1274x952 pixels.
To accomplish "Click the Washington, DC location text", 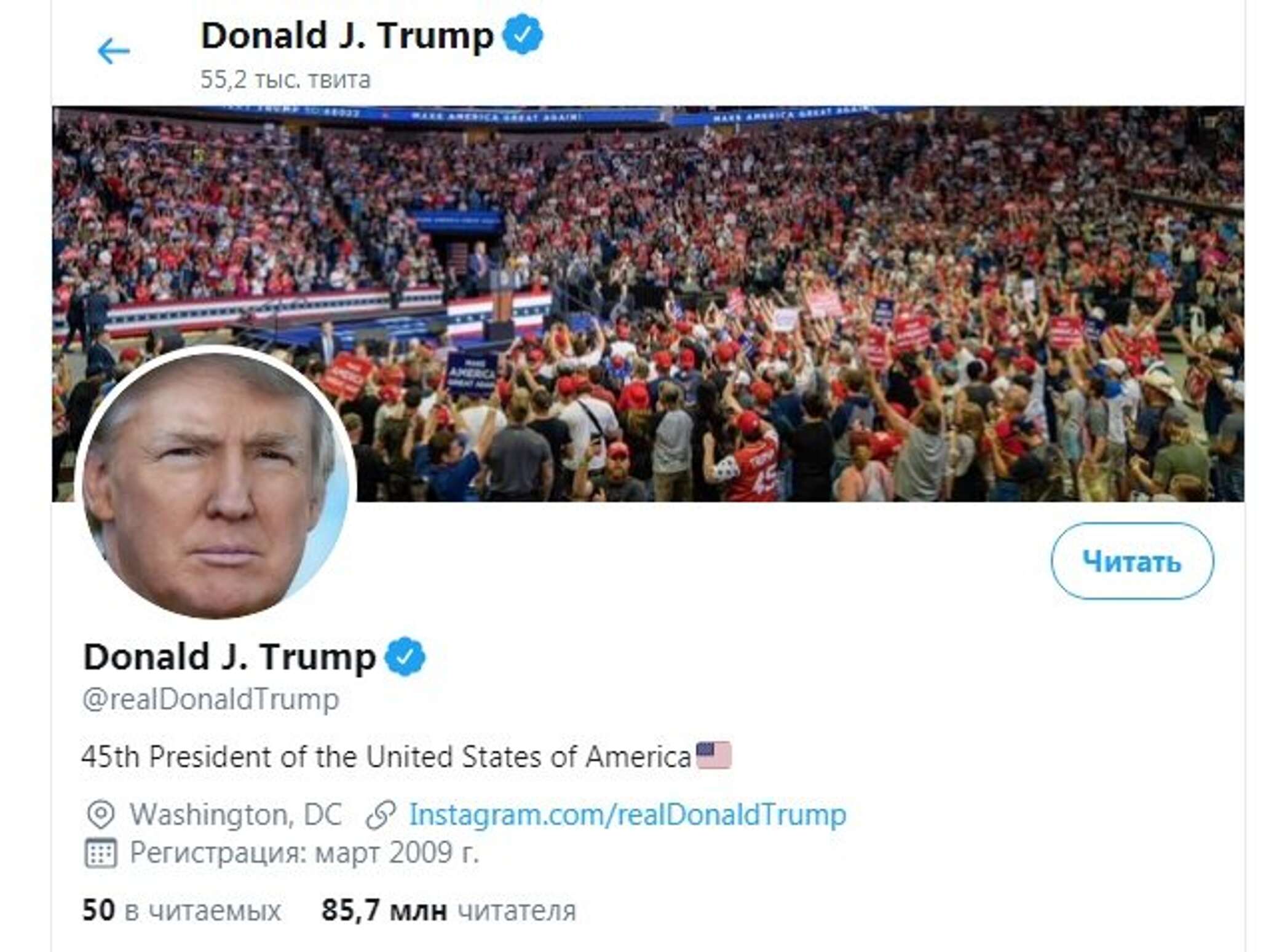I will 235,815.
